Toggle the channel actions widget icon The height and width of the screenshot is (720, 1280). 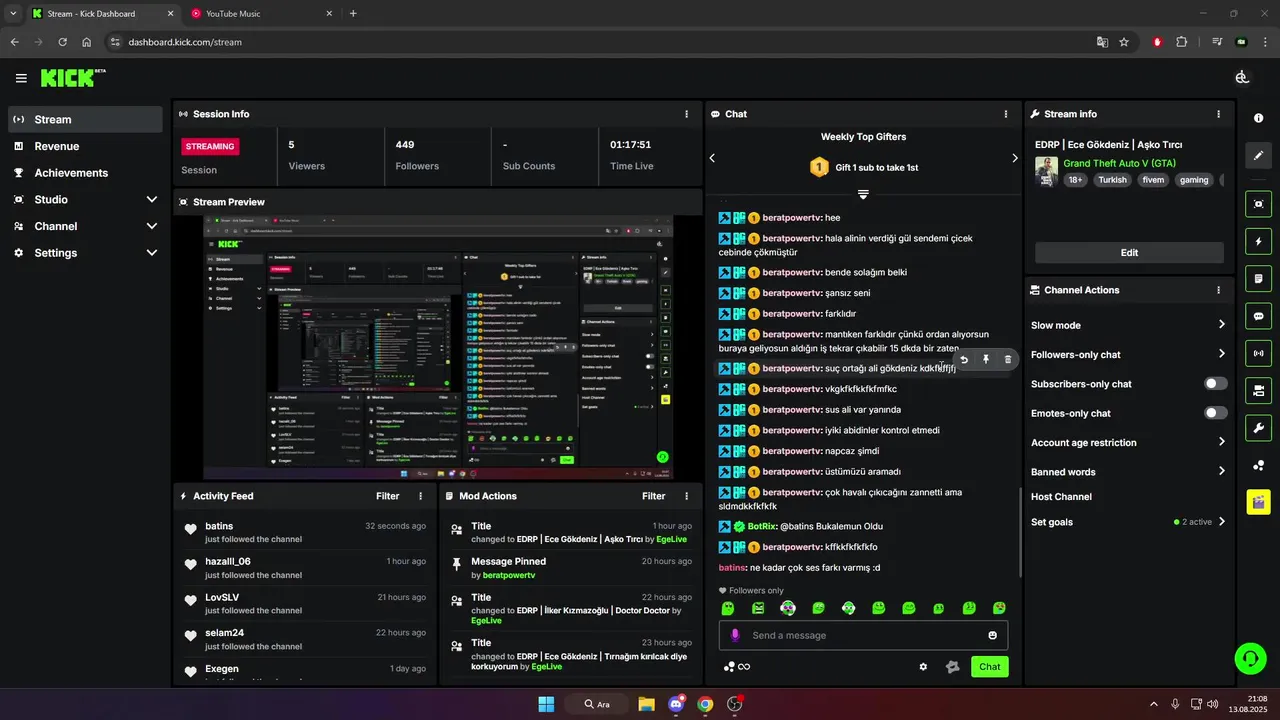click(x=1258, y=390)
